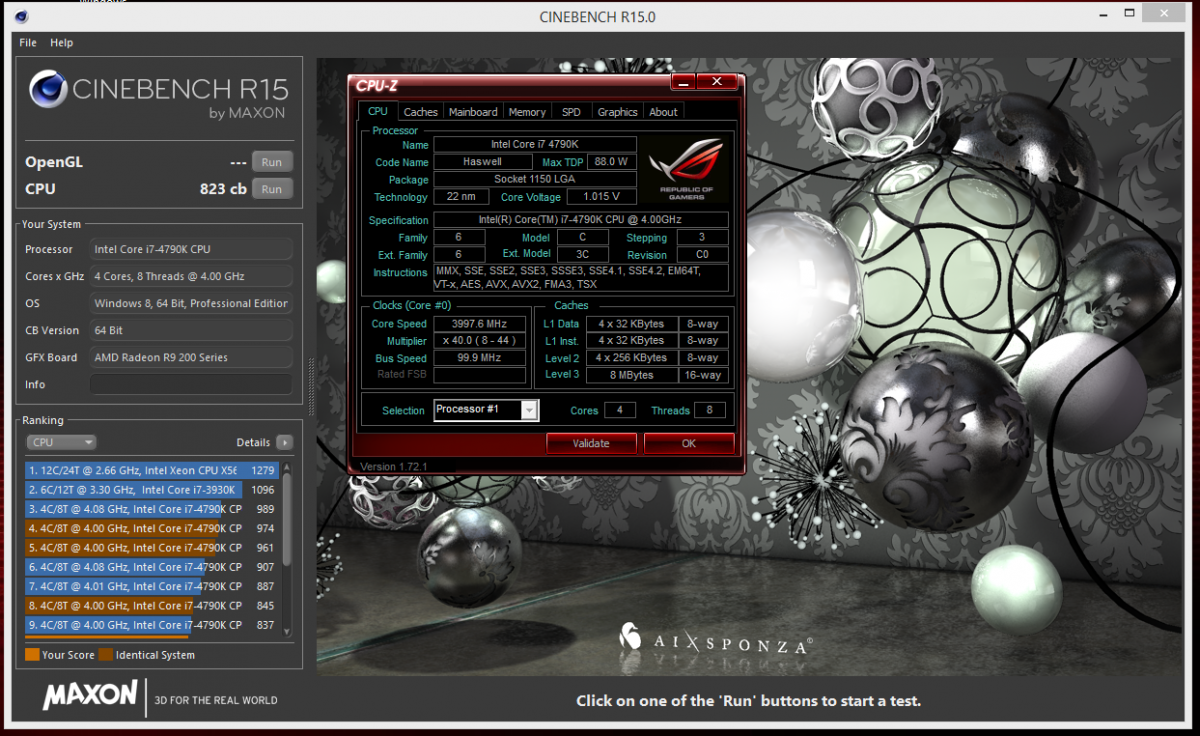
Task: Click the Ranking list scroll-up arrow
Action: pyautogui.click(x=288, y=466)
